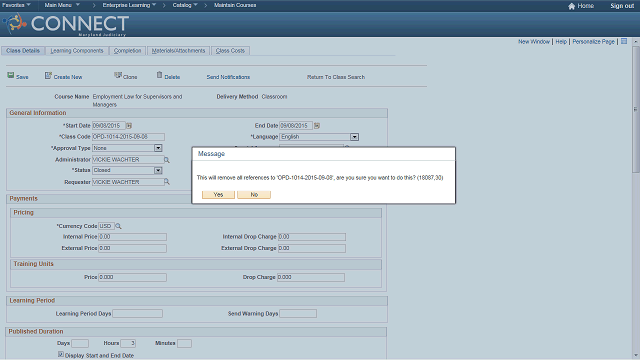The height and width of the screenshot is (360, 640).
Task: Click the Delete trash icon
Action: click(x=160, y=75)
